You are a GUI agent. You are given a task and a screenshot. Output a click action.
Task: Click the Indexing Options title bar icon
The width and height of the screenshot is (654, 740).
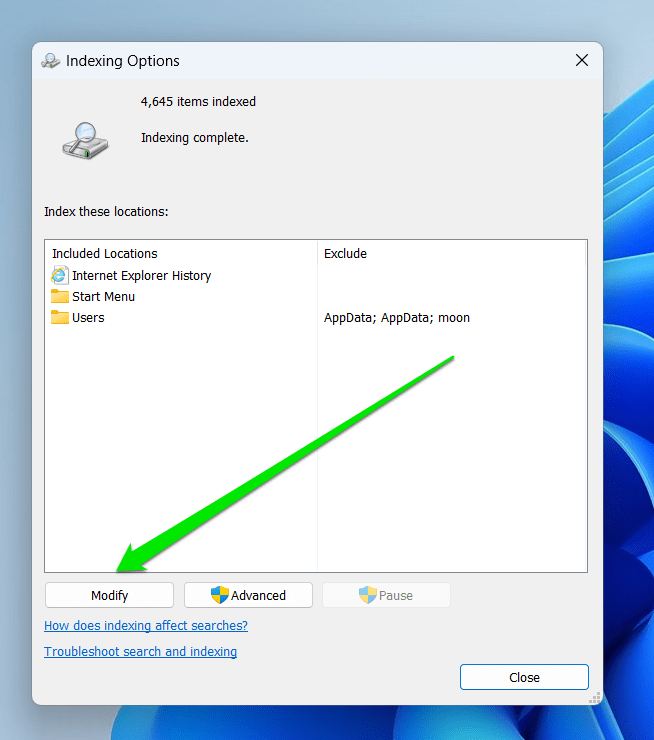(50, 61)
